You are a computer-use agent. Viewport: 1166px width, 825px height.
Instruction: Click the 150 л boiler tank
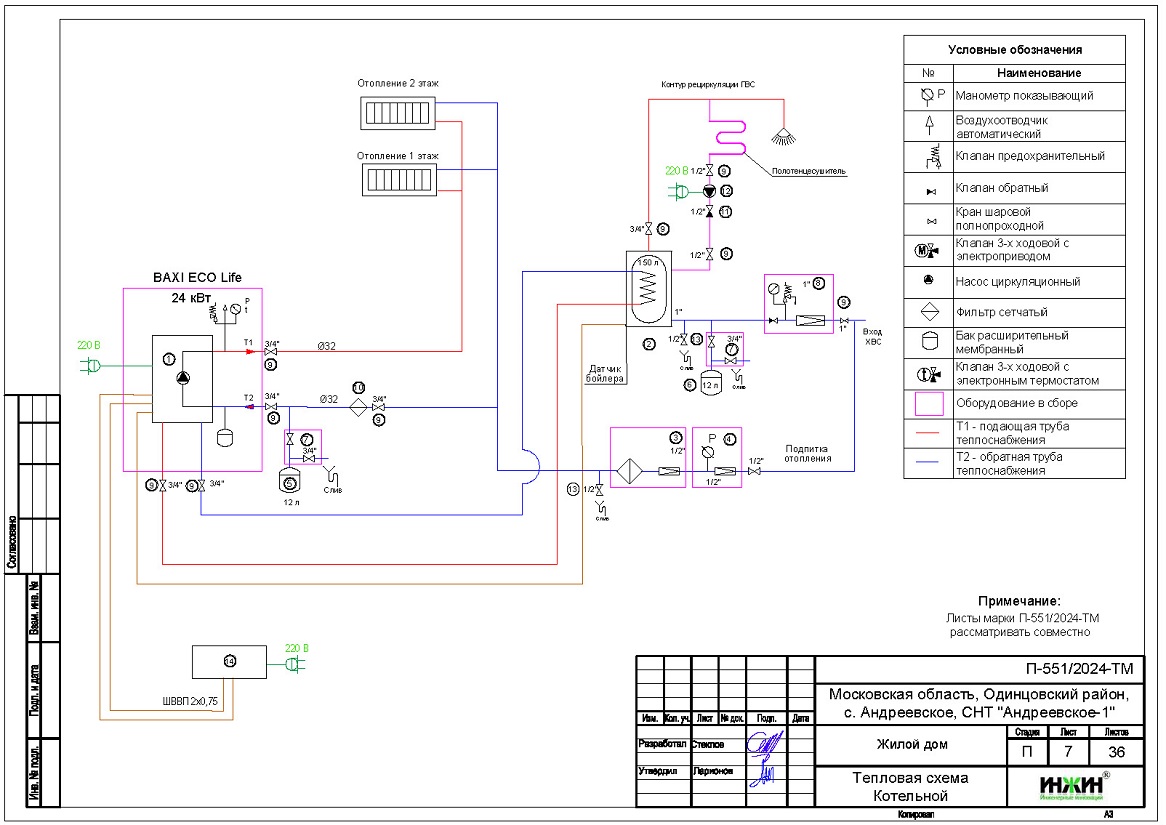pyautogui.click(x=646, y=288)
